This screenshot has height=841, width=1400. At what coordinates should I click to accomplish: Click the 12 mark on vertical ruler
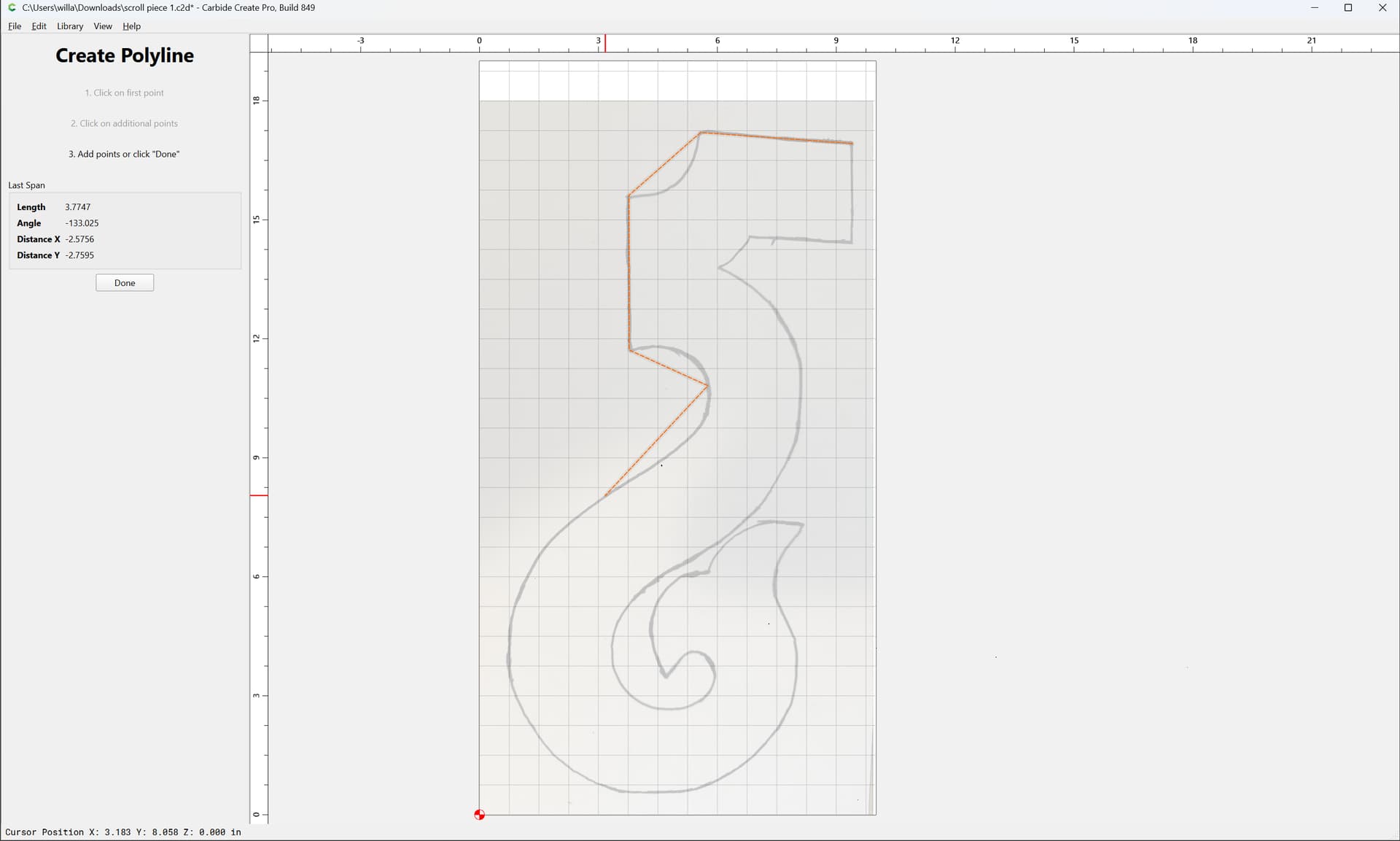point(256,338)
